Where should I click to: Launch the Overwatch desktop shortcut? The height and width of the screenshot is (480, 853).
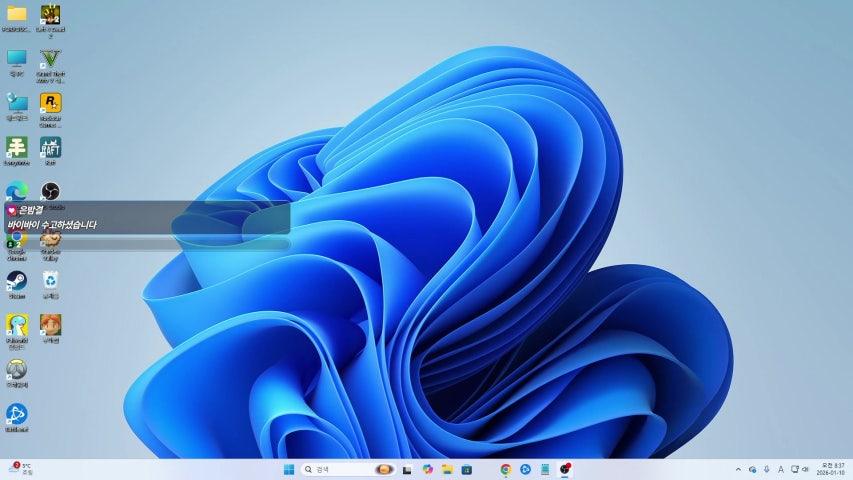17,369
